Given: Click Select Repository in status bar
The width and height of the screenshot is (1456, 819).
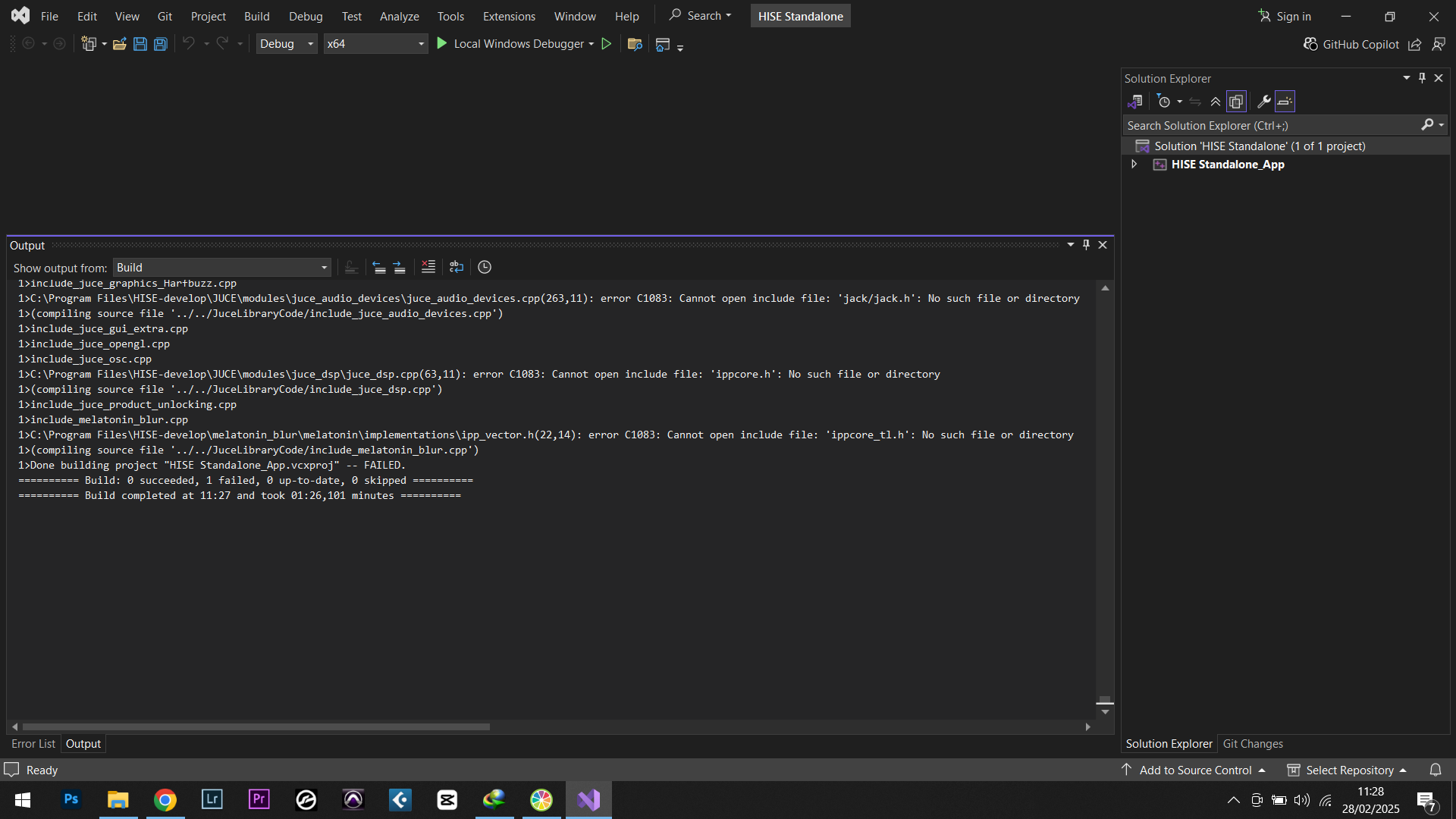Looking at the screenshot, I should pyautogui.click(x=1347, y=770).
